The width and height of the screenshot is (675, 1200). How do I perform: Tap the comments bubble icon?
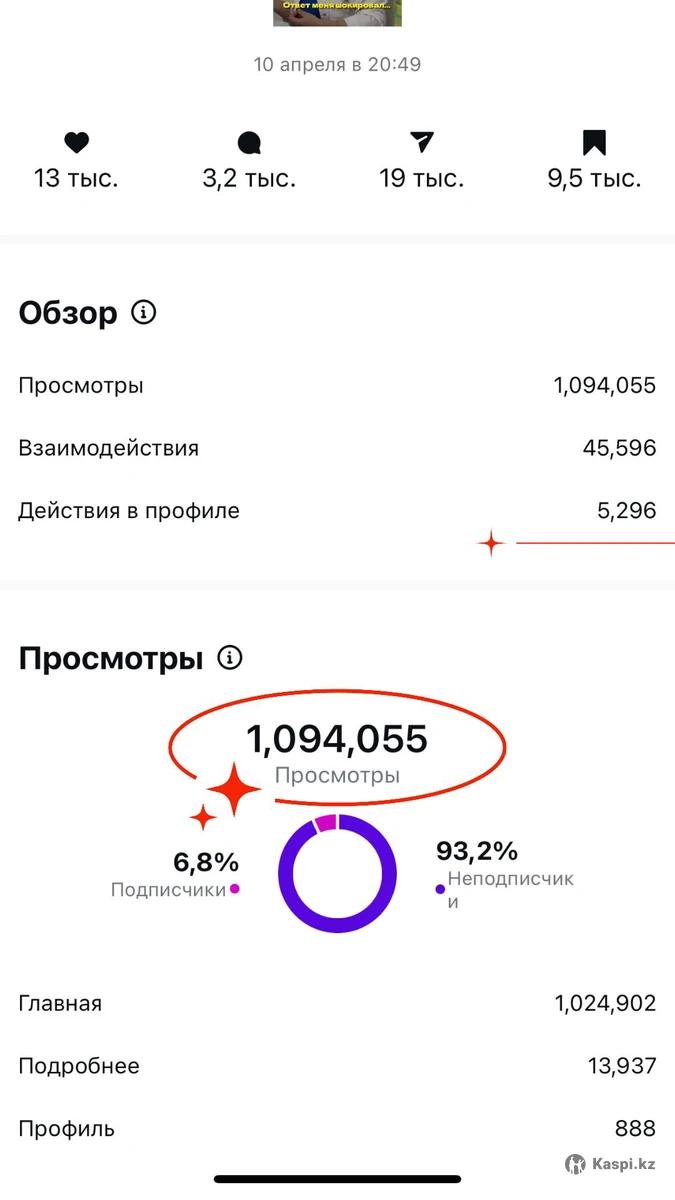point(249,143)
